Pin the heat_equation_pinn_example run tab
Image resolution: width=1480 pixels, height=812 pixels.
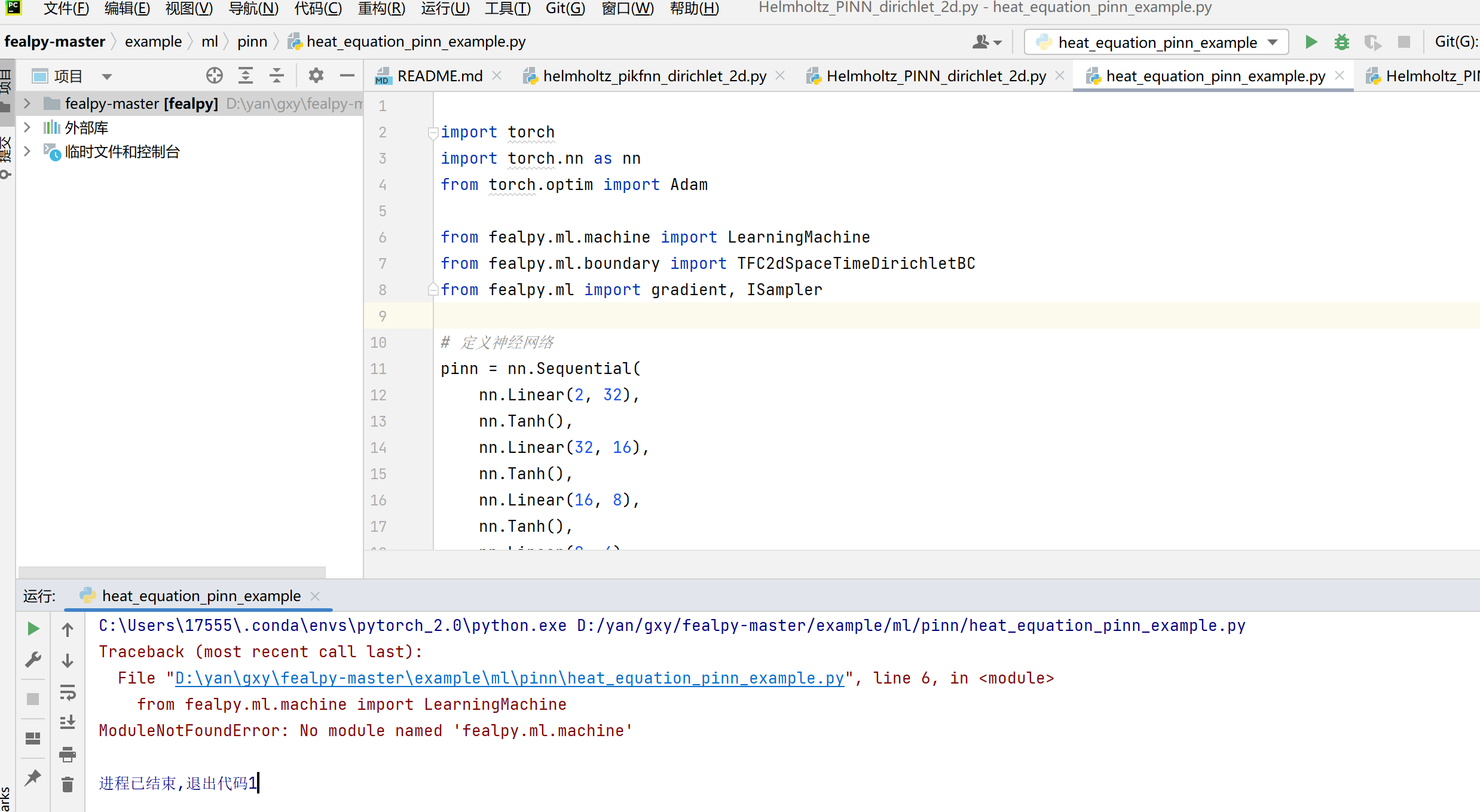click(x=33, y=777)
